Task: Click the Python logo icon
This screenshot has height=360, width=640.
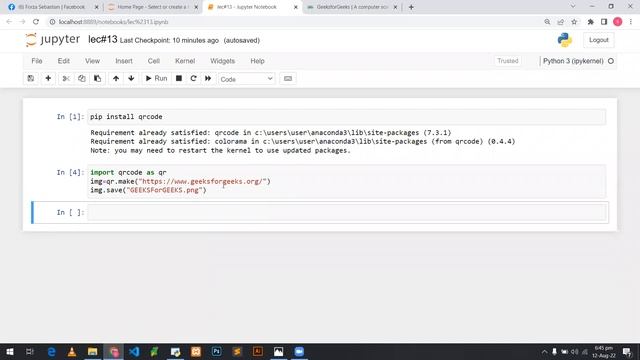Action: tap(565, 40)
